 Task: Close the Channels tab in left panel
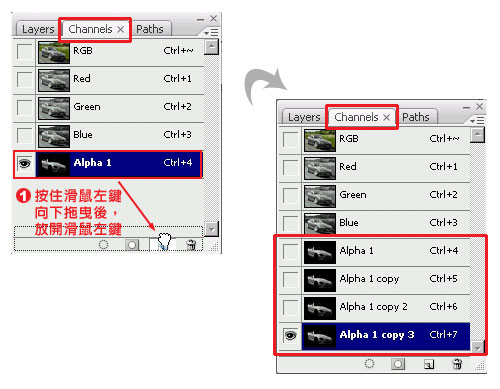coord(121,30)
